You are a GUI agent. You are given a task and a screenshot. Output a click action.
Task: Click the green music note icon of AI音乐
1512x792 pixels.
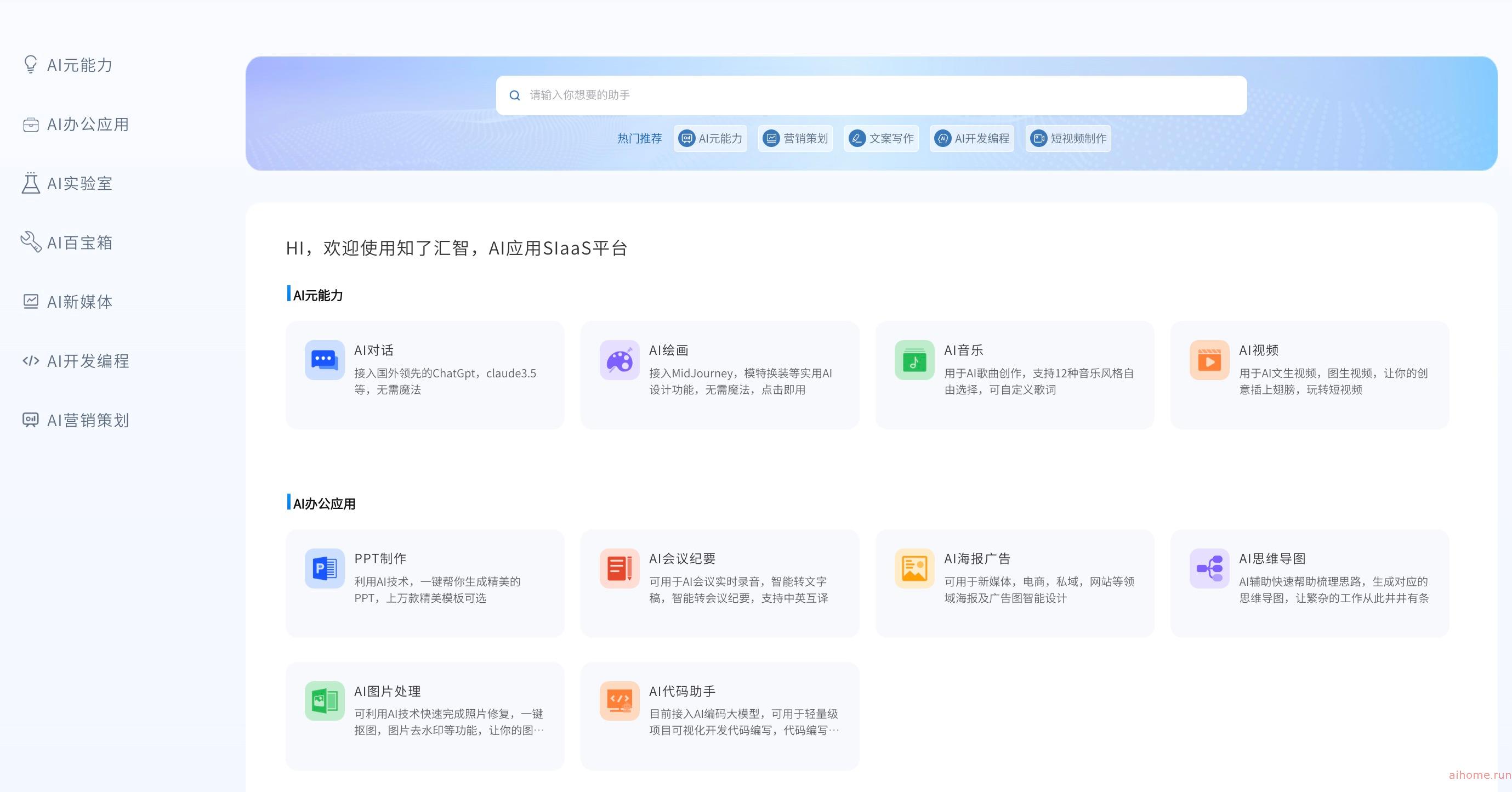pos(914,360)
